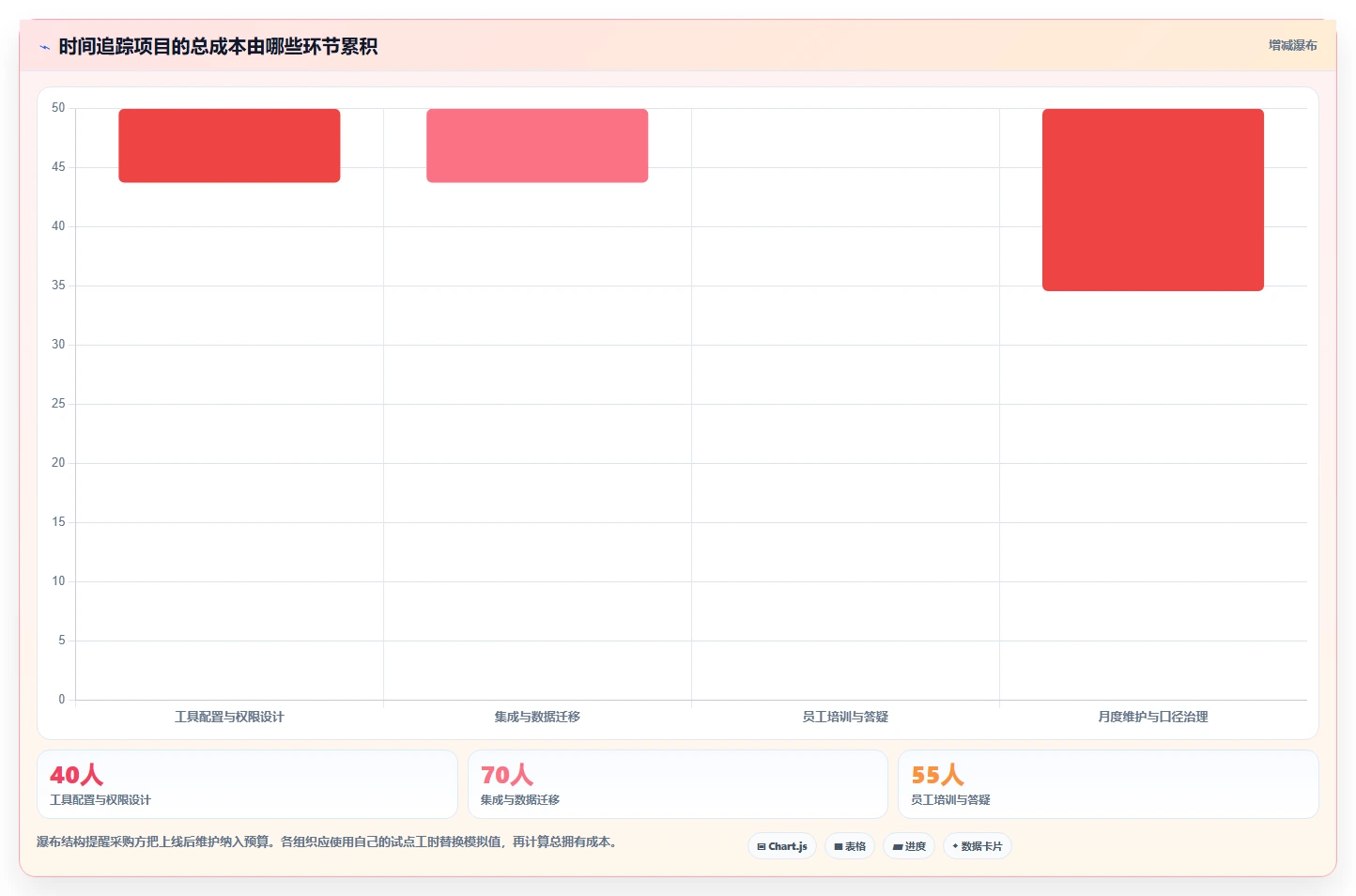Image resolution: width=1356 pixels, height=896 pixels.
Task: Click the red 工具配置与权限设计 bar
Action: (x=229, y=146)
